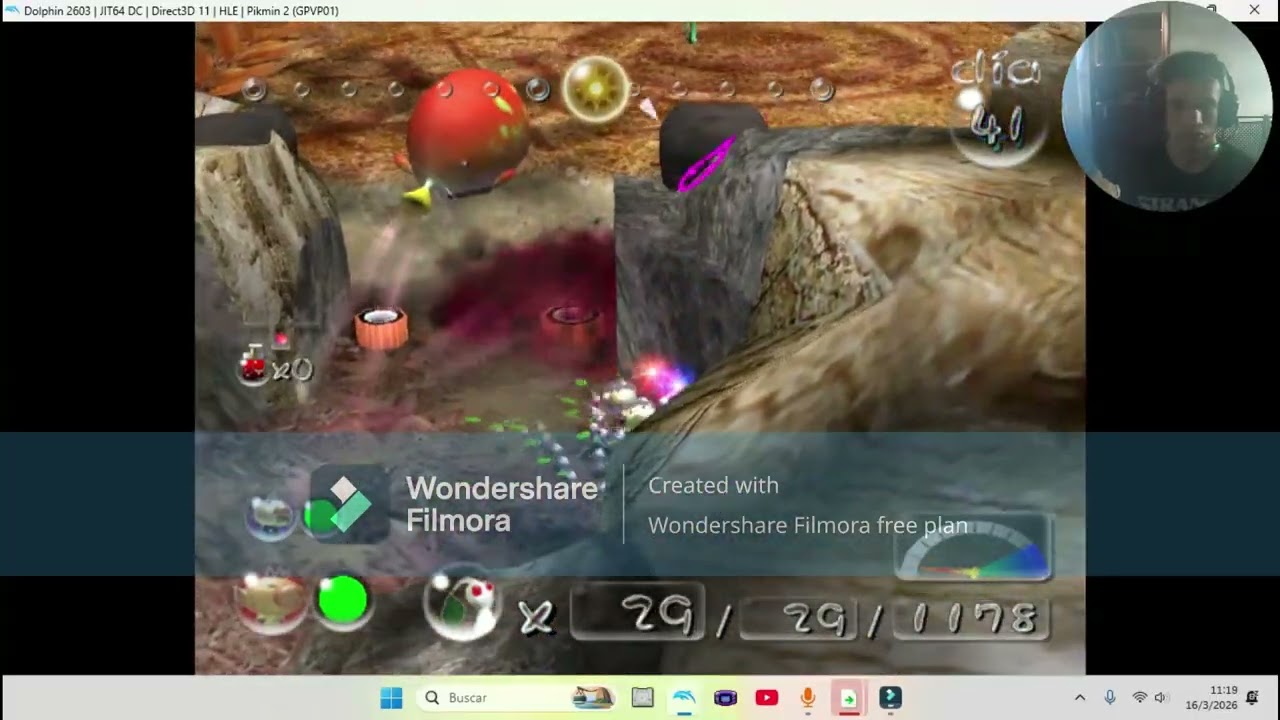Click the tray microphone icon

pos(1109,697)
